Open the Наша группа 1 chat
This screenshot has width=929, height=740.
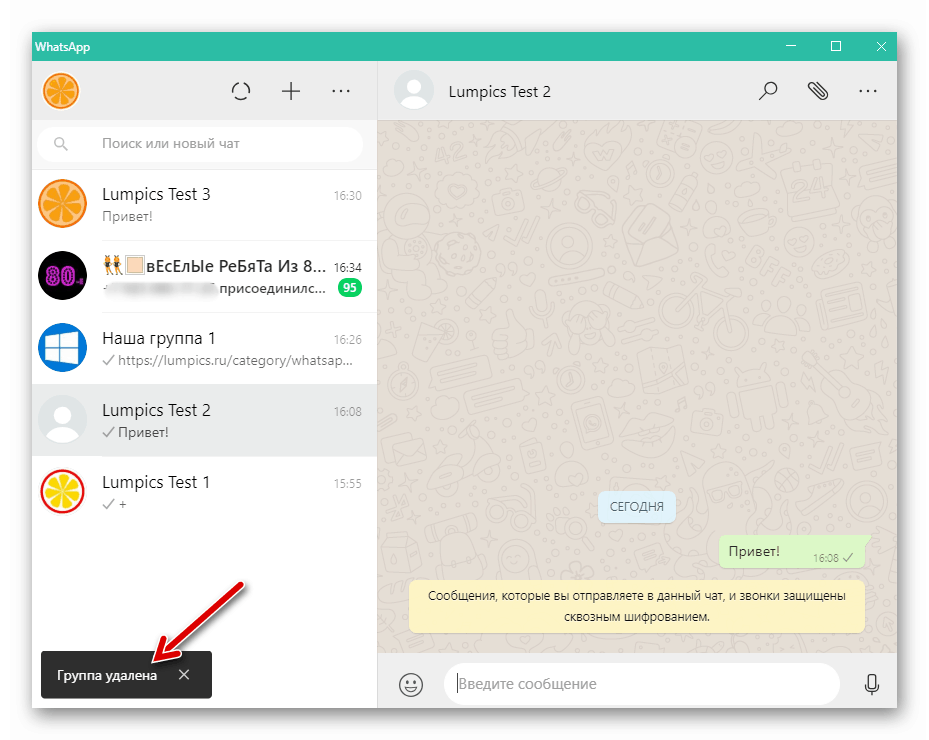pyautogui.click(x=200, y=349)
